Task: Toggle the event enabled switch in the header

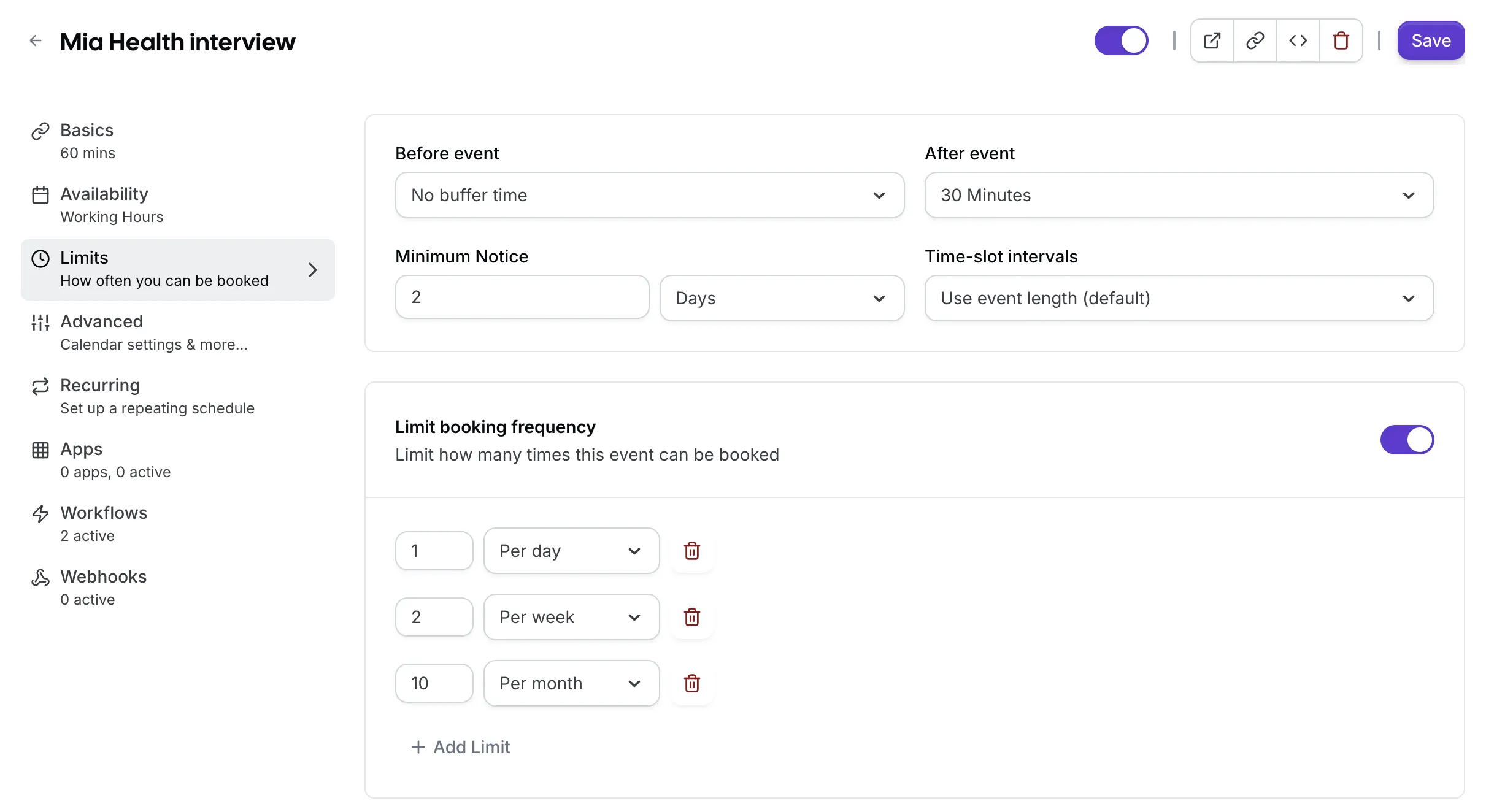Action: tap(1121, 41)
